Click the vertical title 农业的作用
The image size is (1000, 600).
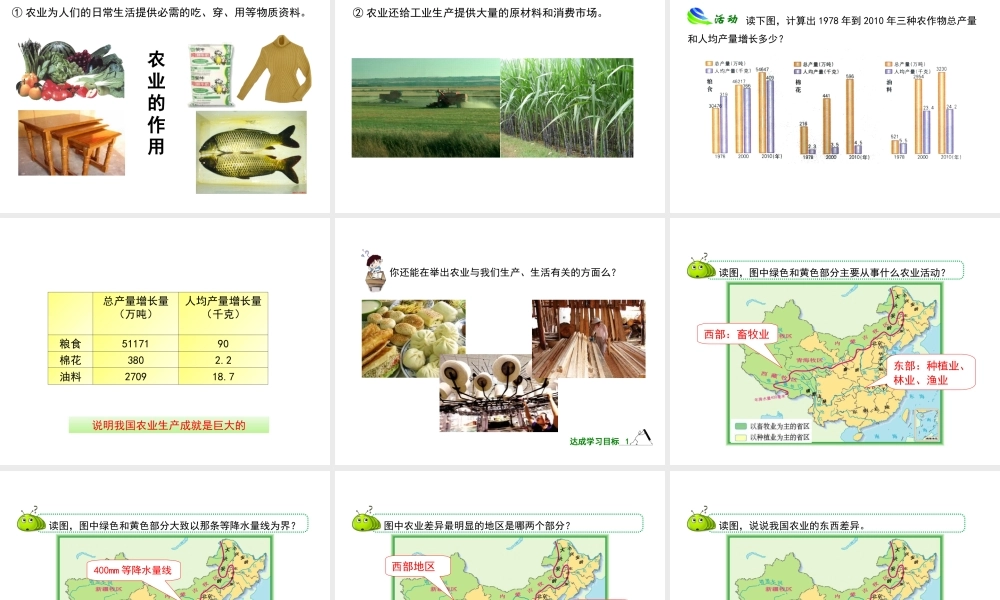(x=156, y=103)
